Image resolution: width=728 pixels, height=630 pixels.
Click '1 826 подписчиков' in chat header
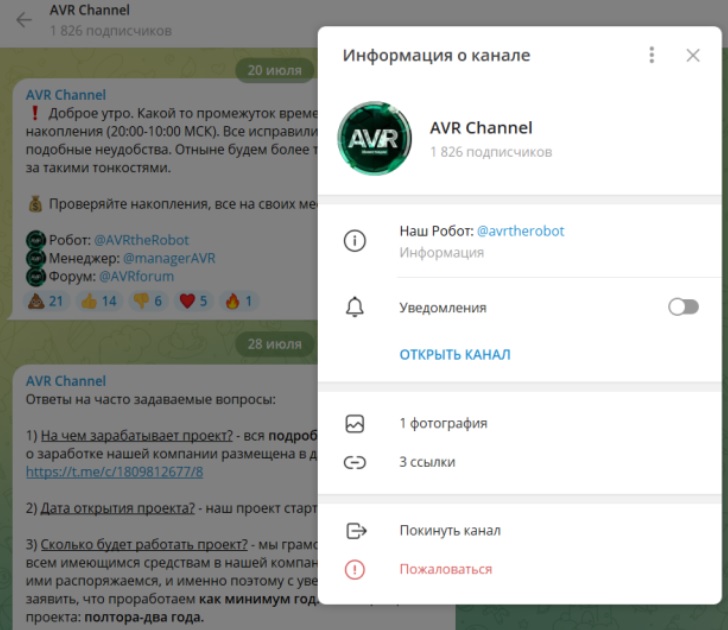point(110,31)
